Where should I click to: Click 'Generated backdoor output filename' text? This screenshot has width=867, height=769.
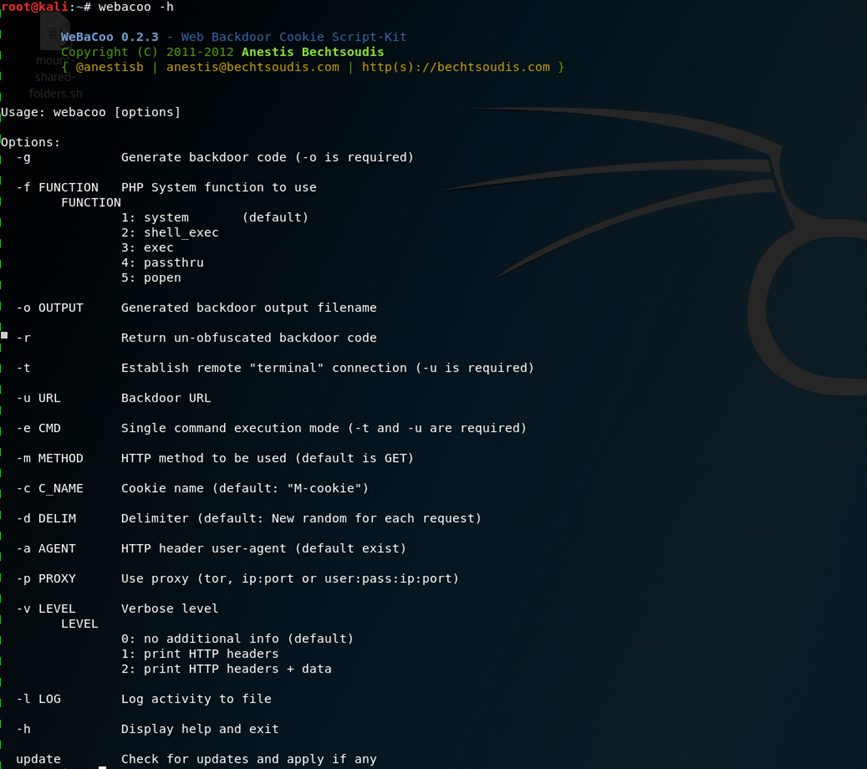249,308
